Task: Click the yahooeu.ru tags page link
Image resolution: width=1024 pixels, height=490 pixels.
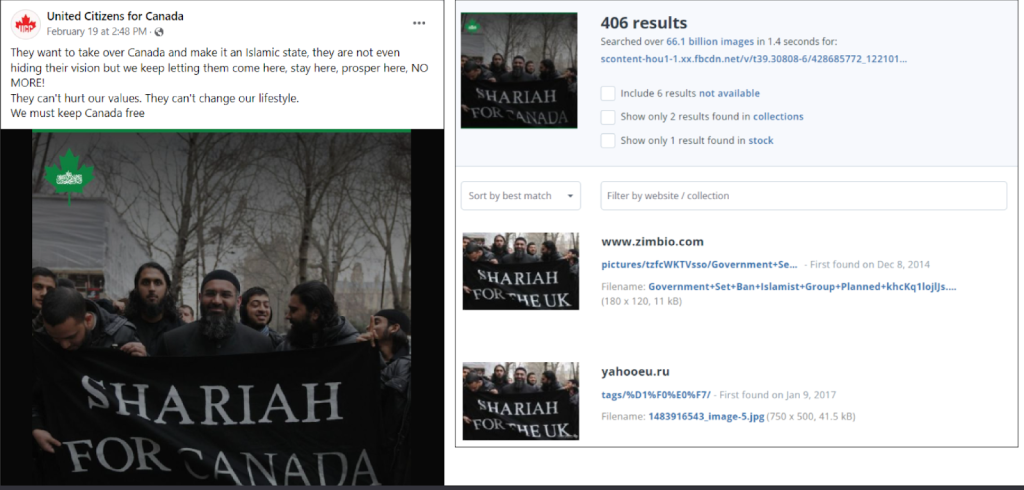Action: tap(655, 394)
